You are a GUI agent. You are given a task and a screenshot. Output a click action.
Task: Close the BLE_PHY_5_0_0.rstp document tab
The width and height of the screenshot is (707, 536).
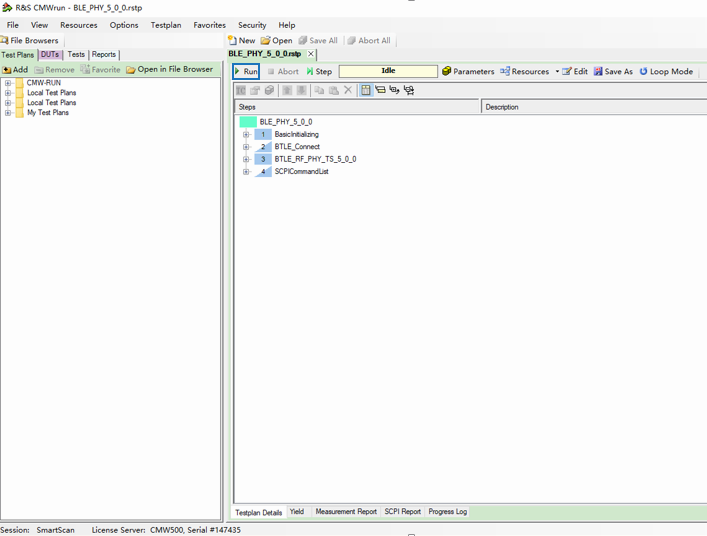[311, 54]
